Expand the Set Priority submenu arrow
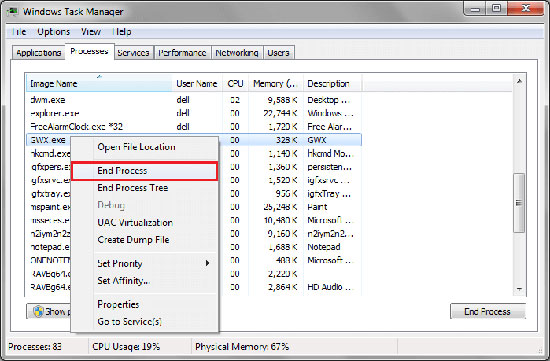 point(208,263)
